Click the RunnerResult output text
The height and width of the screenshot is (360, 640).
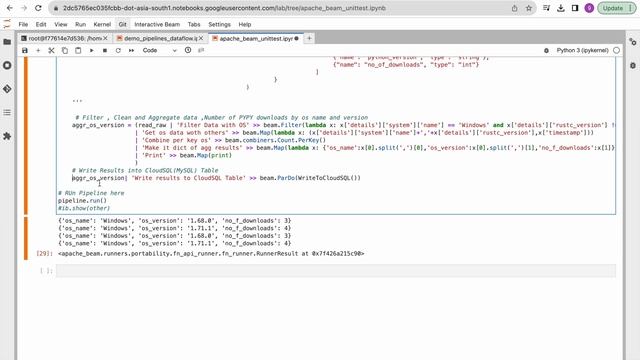click(211, 253)
